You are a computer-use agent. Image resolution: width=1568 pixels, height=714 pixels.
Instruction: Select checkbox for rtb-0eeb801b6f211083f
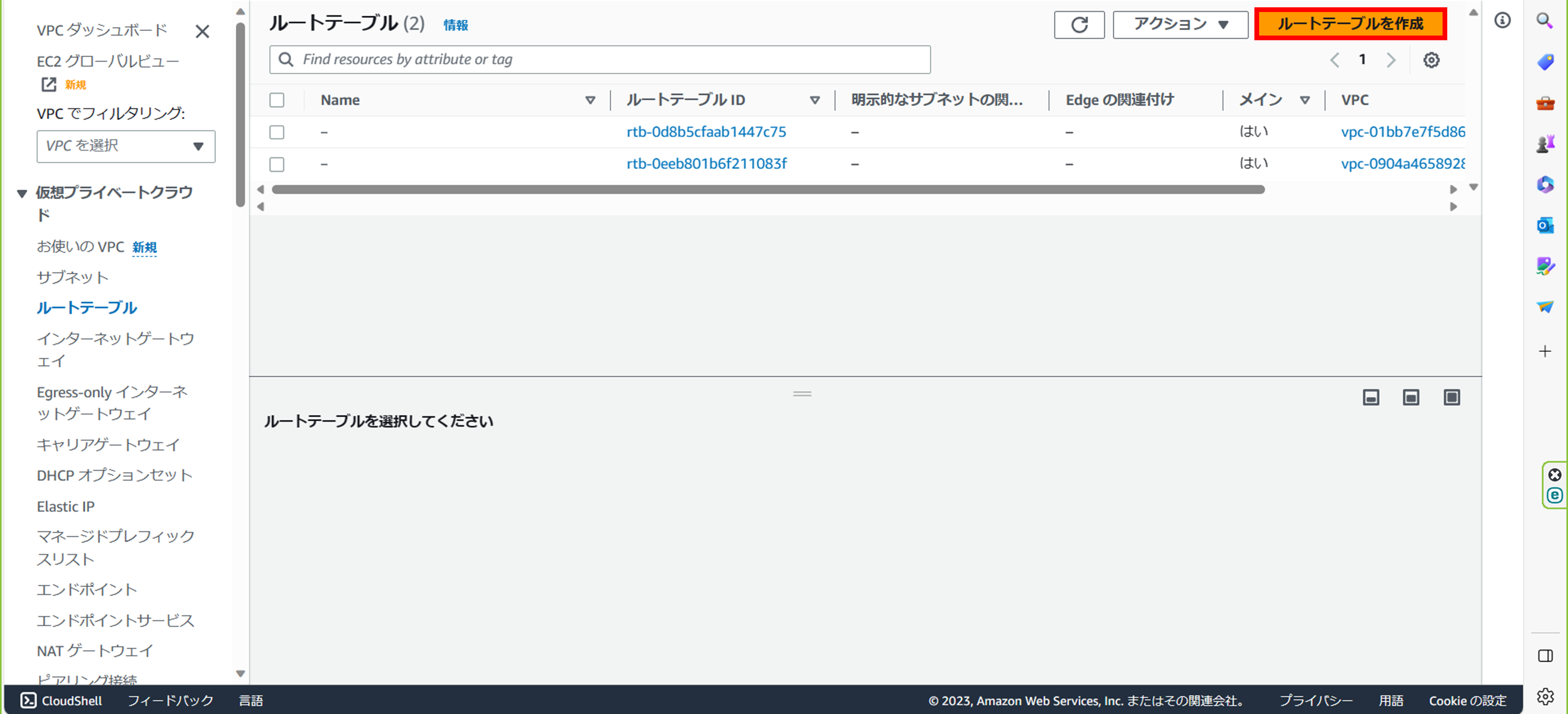(277, 164)
